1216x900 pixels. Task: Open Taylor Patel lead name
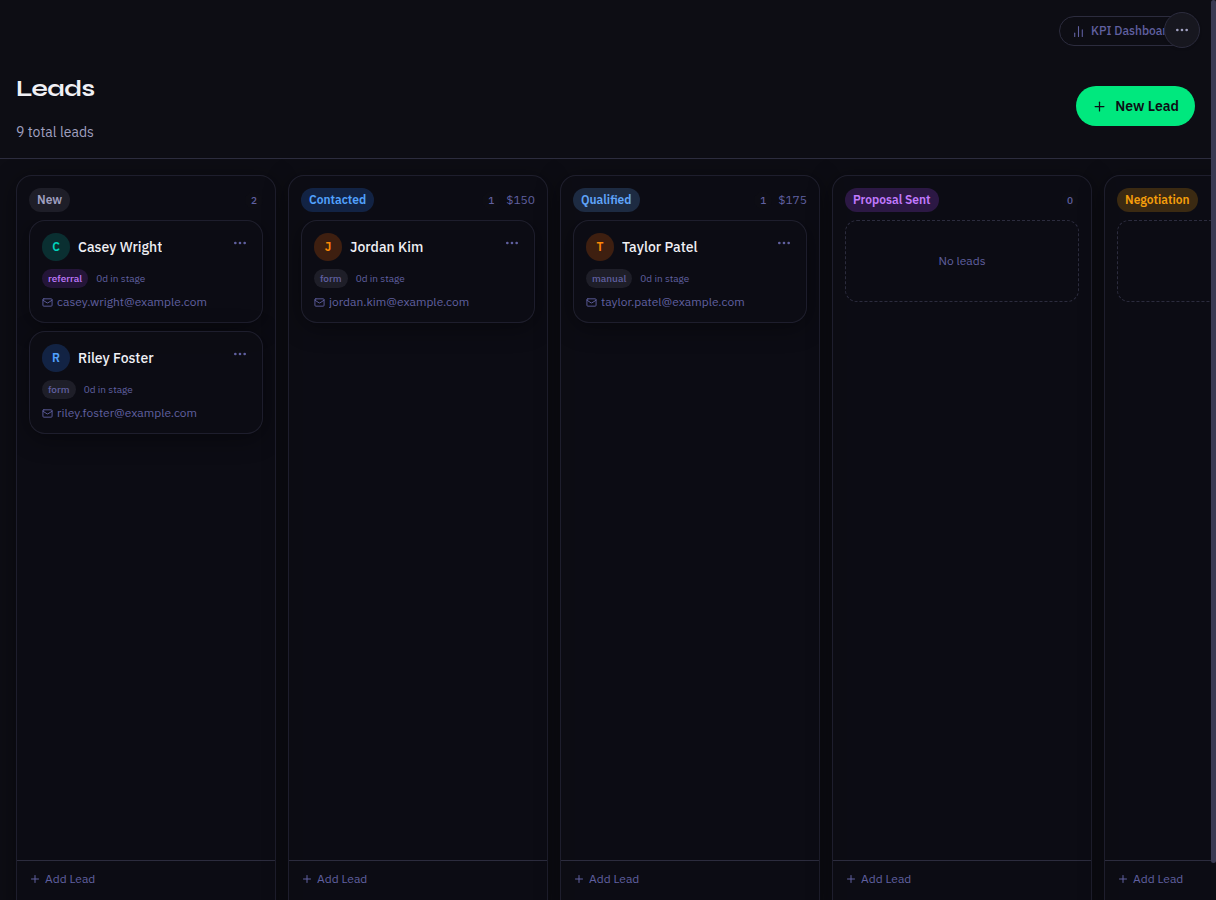pyautogui.click(x=660, y=247)
